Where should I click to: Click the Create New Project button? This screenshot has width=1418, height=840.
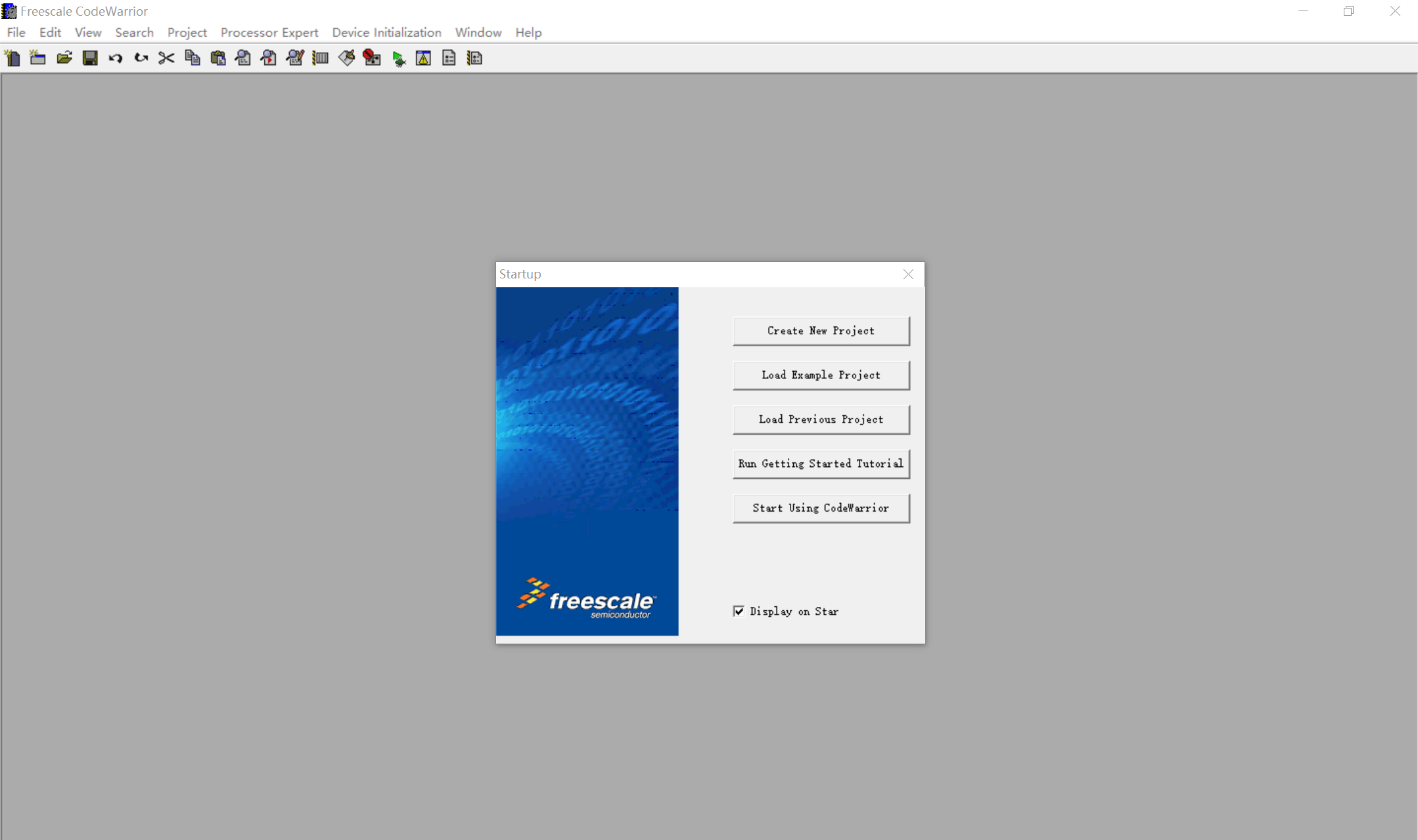tap(821, 331)
